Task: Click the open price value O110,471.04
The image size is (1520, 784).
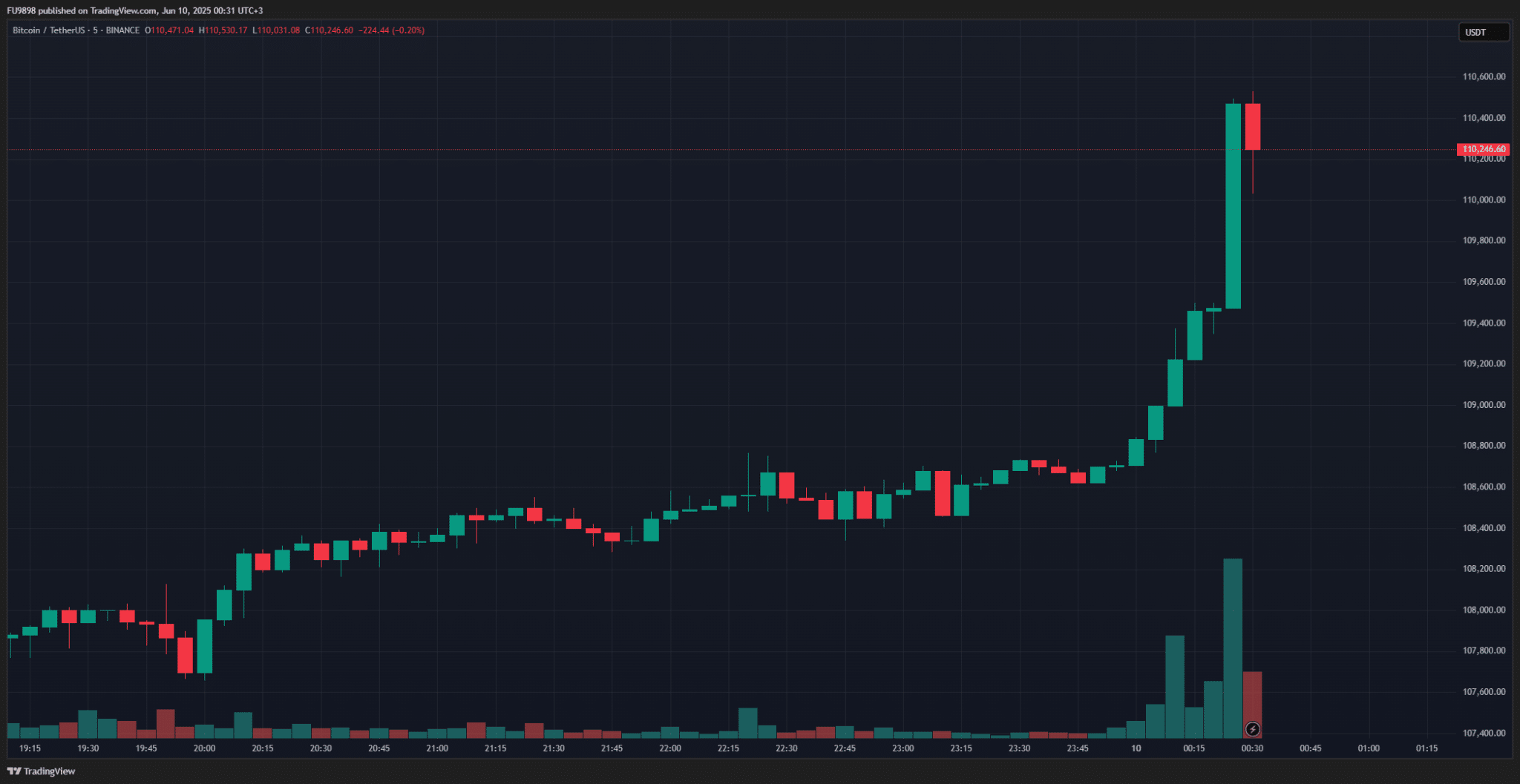Action: tap(169, 30)
